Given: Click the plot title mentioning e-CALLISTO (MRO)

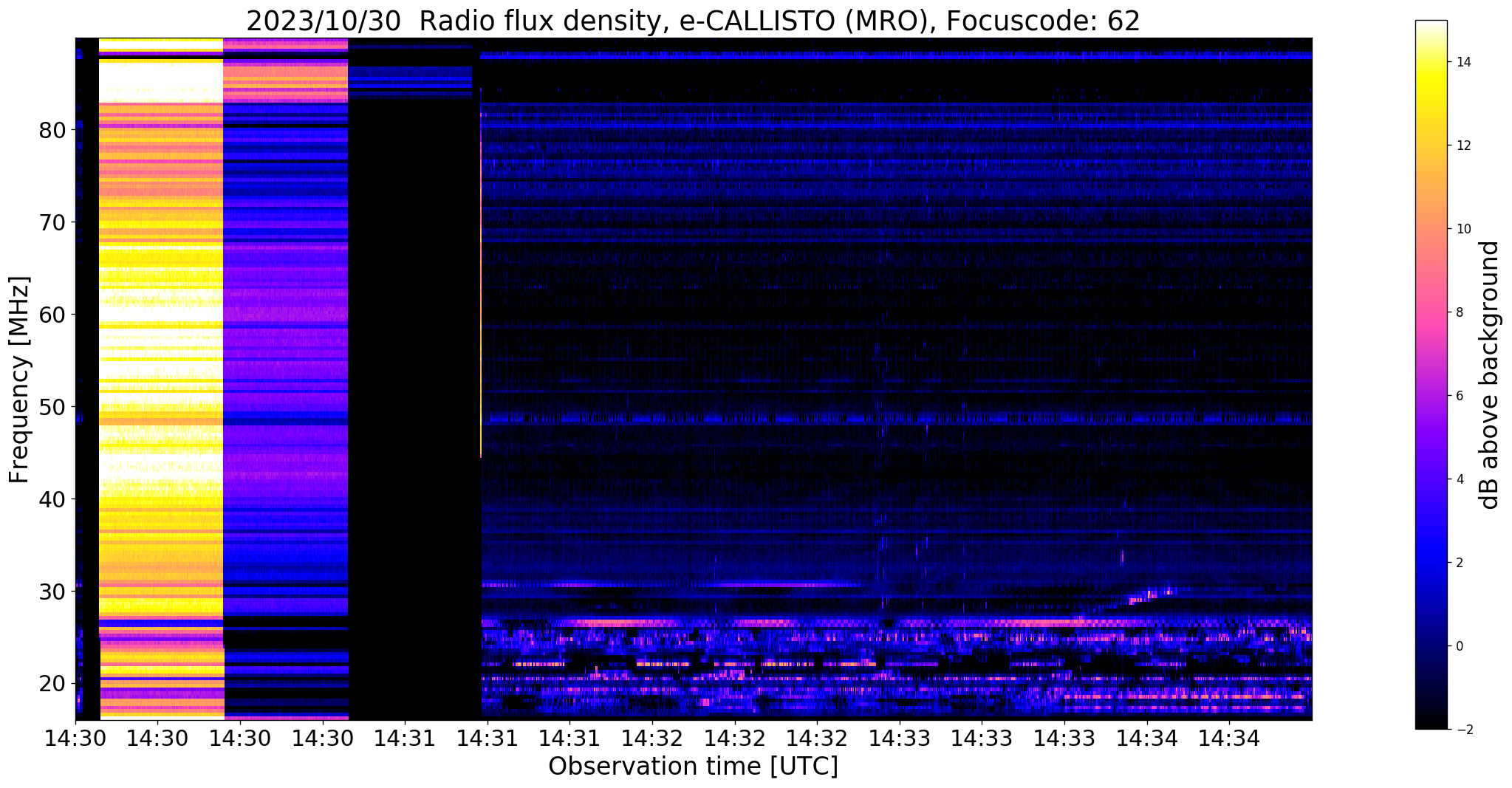Looking at the screenshot, I should click(x=693, y=21).
